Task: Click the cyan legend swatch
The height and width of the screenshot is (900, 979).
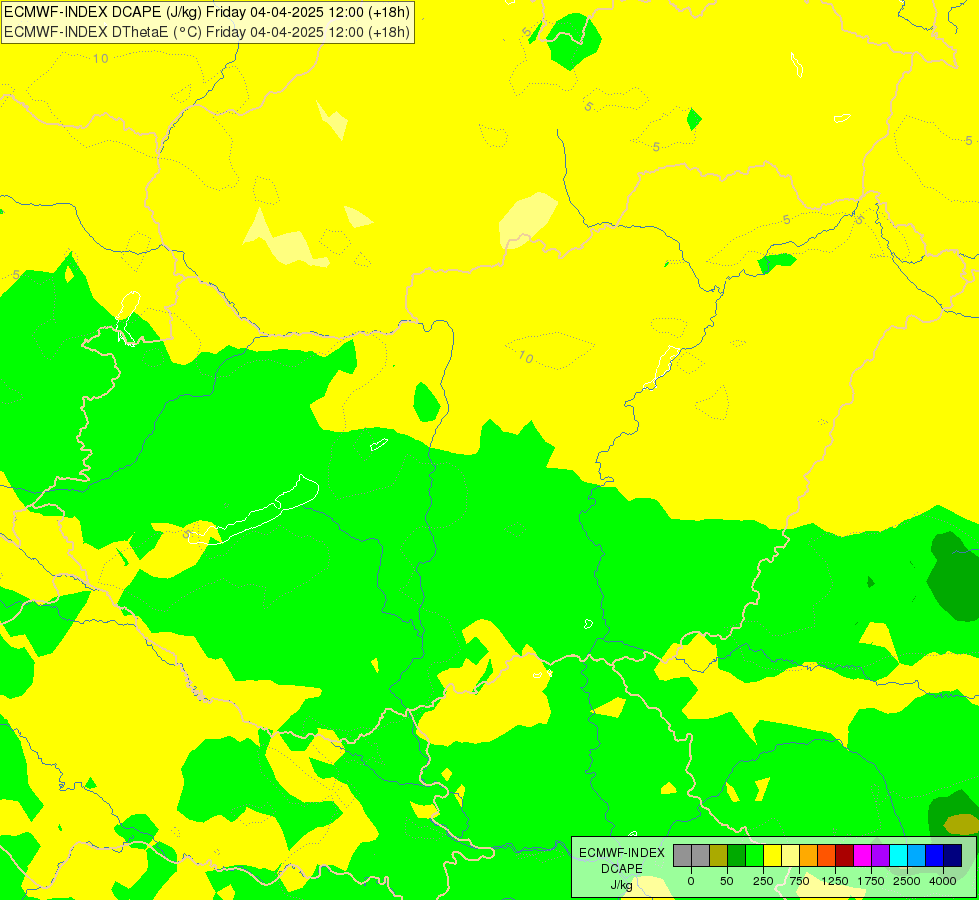Action: coord(898,855)
